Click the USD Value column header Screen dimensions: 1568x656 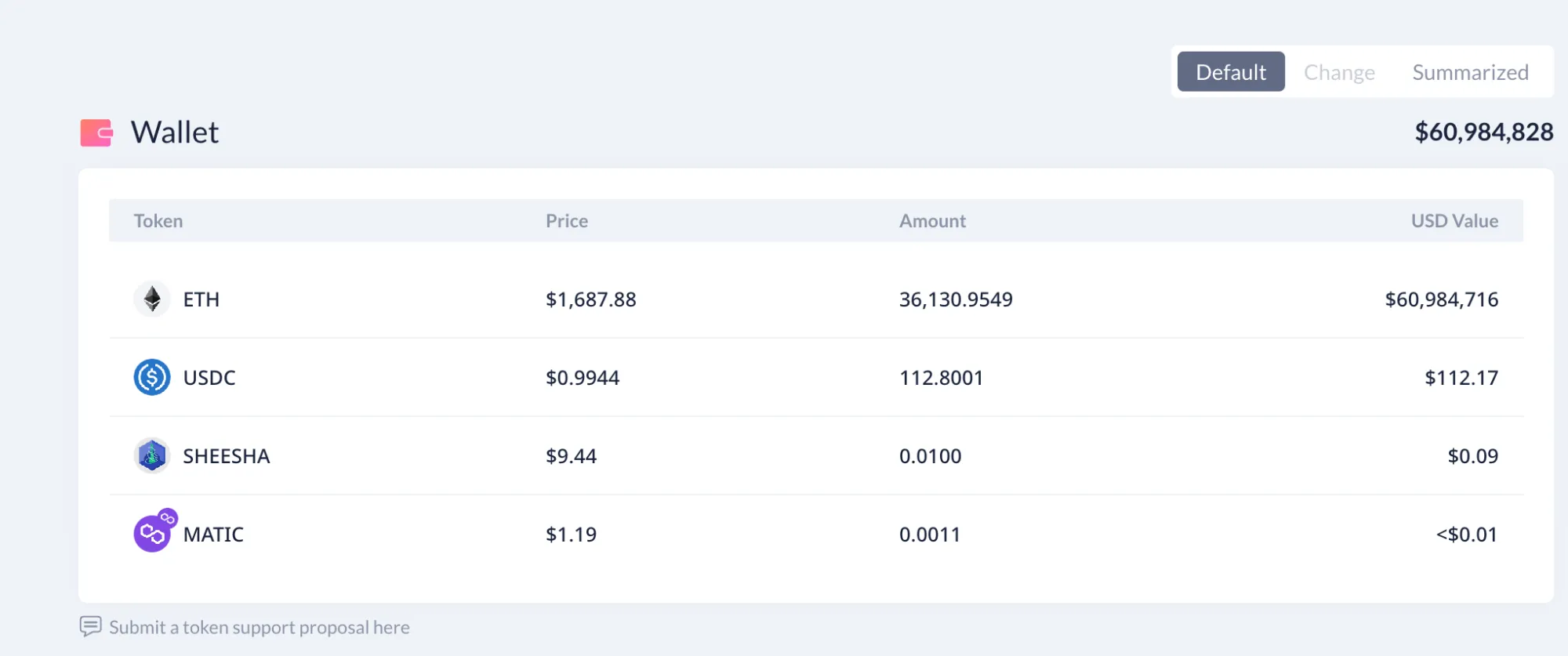click(1454, 221)
